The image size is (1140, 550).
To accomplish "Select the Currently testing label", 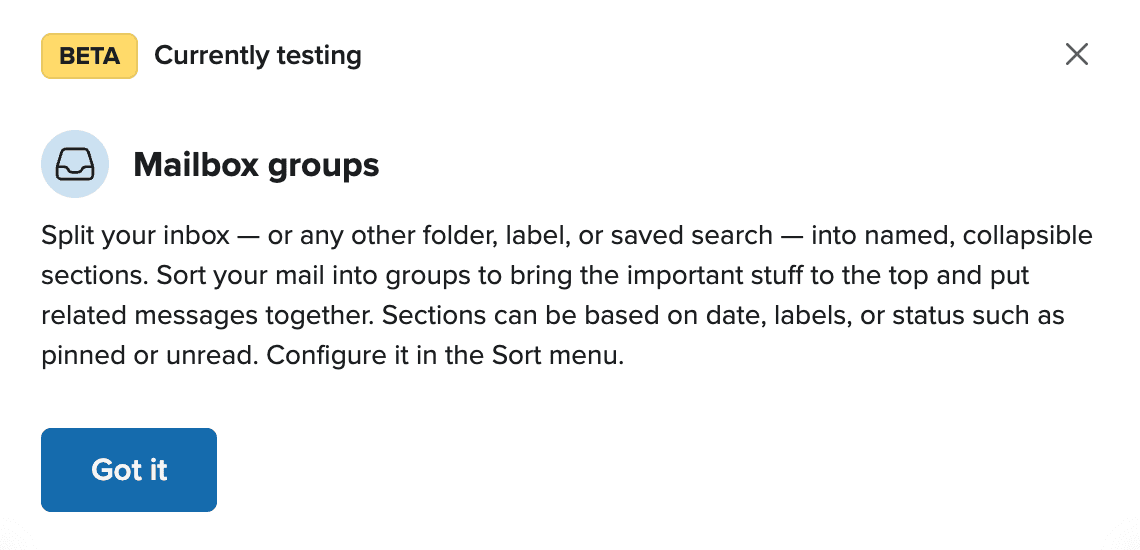I will [257, 55].
